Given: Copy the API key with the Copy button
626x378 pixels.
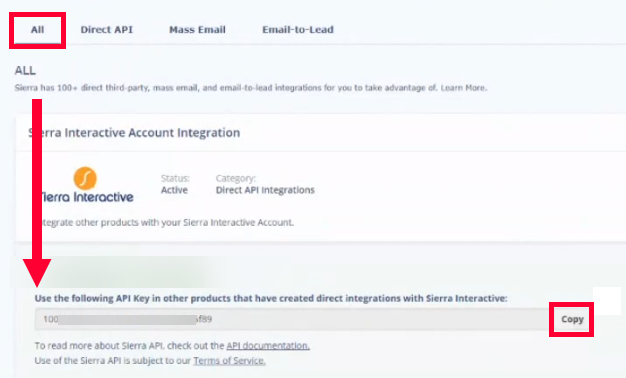Looking at the screenshot, I should (x=572, y=319).
